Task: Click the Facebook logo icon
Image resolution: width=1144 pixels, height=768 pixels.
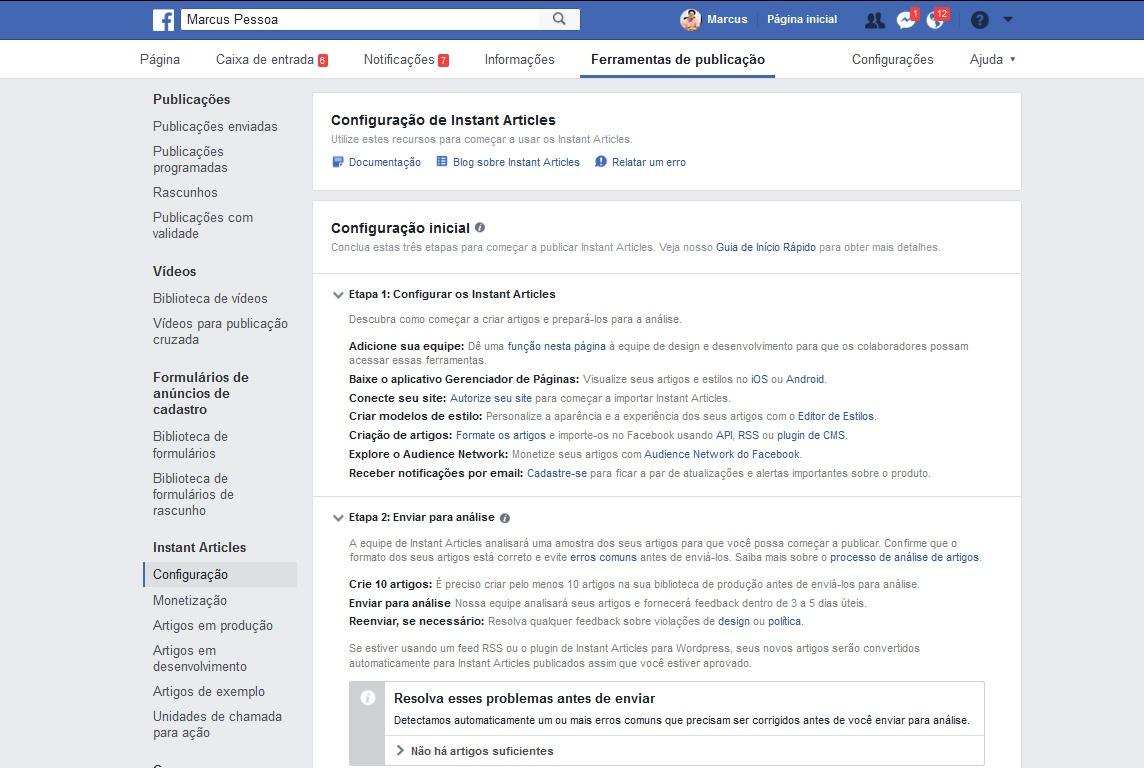Action: [x=163, y=20]
